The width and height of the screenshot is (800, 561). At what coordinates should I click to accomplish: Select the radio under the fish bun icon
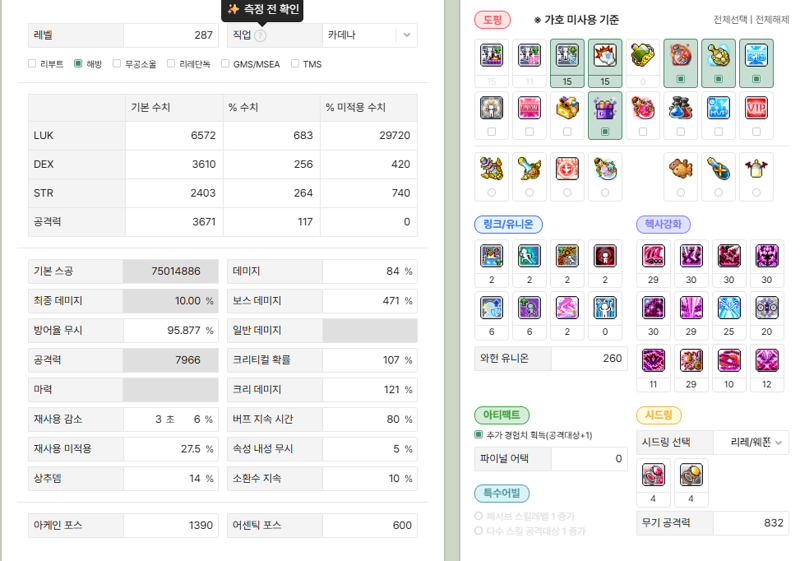pos(681,192)
